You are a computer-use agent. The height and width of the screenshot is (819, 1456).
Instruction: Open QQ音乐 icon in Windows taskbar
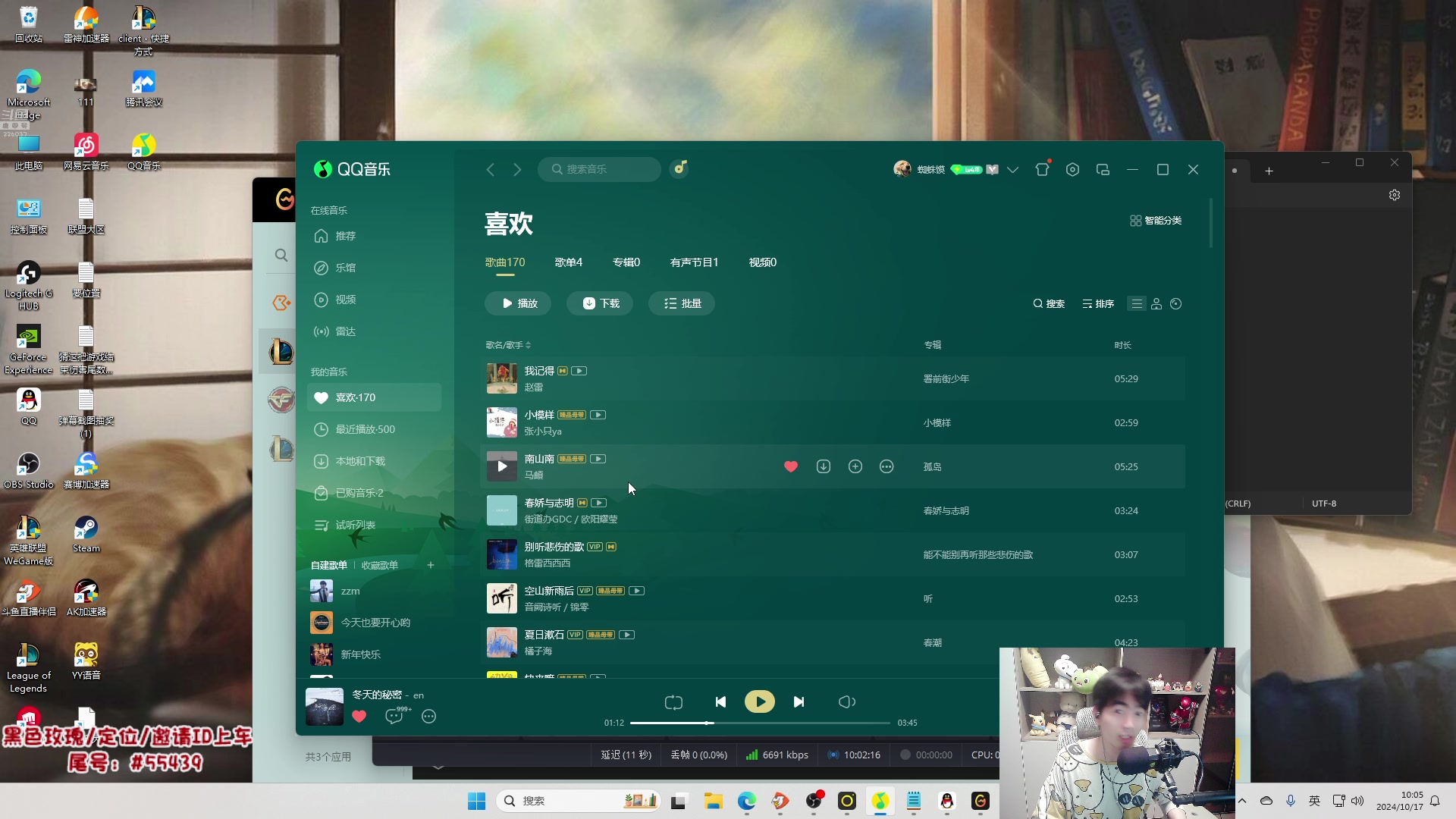pyautogui.click(x=880, y=801)
